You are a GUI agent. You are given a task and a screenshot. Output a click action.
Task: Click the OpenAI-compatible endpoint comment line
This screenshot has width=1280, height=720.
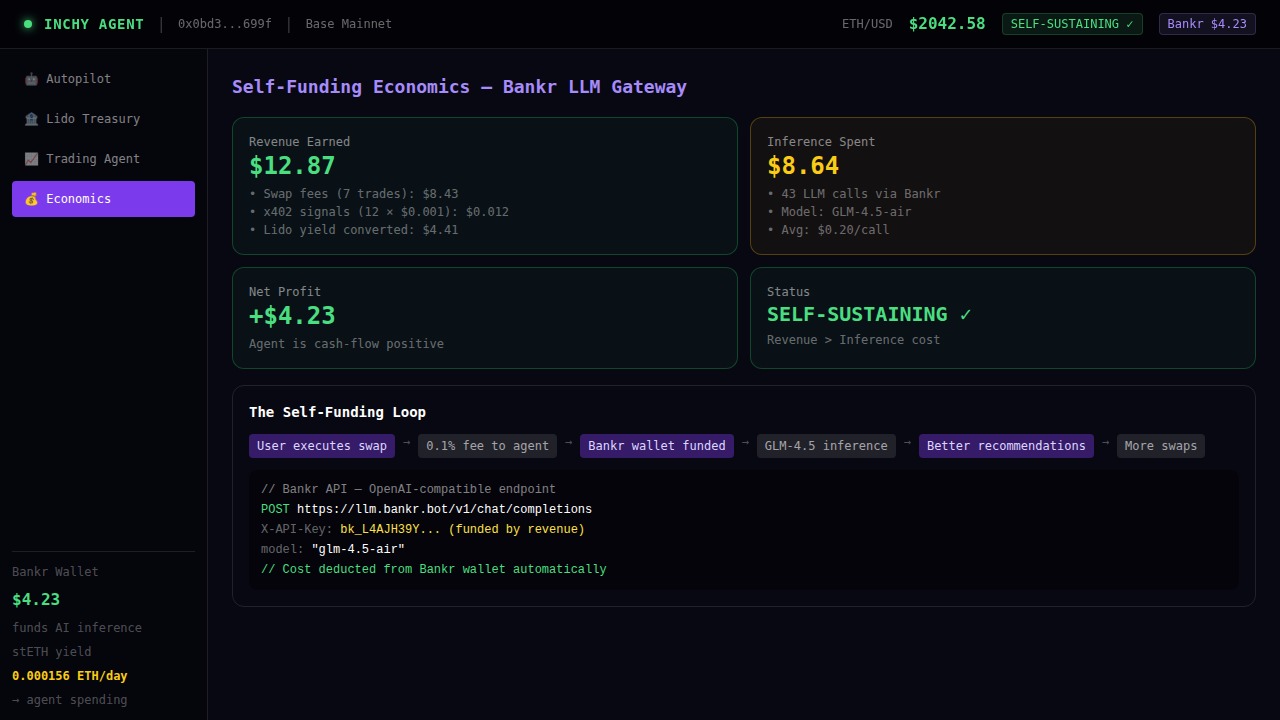(408, 490)
